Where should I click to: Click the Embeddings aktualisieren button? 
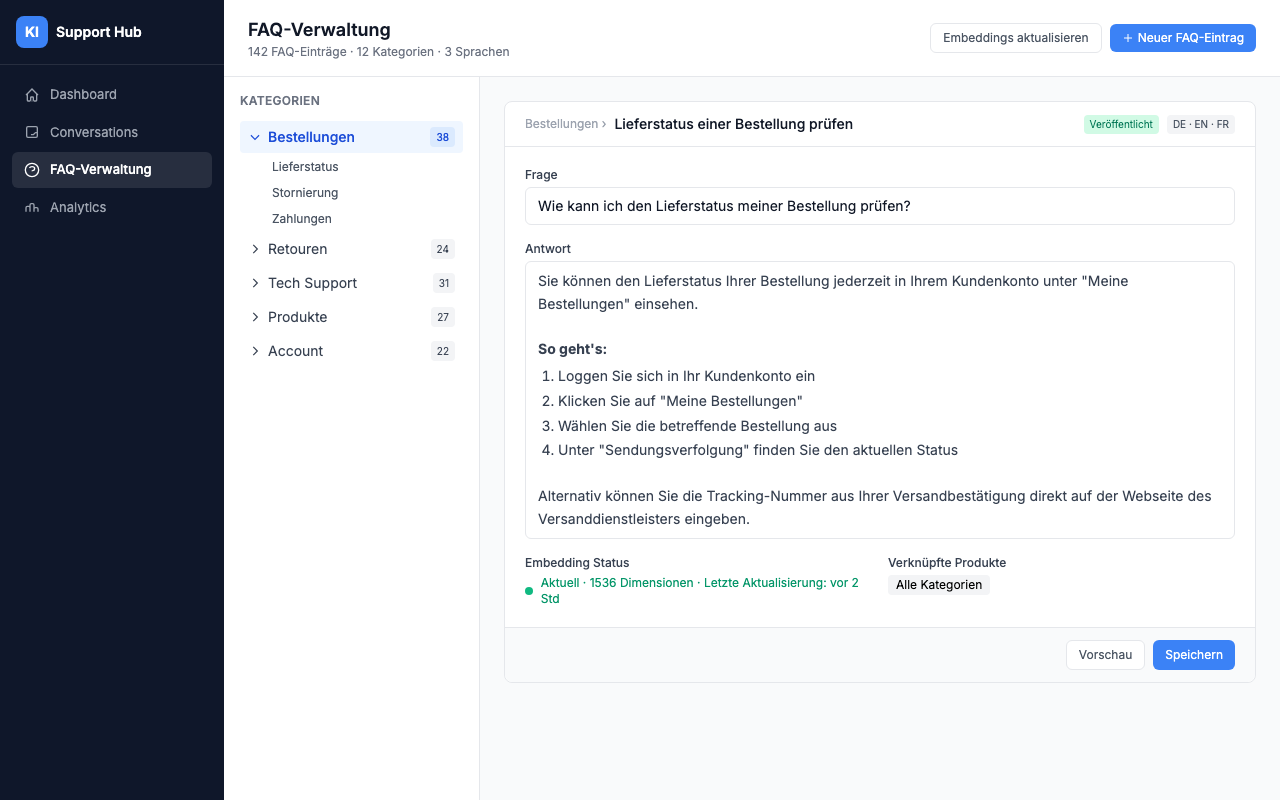[x=1015, y=37]
